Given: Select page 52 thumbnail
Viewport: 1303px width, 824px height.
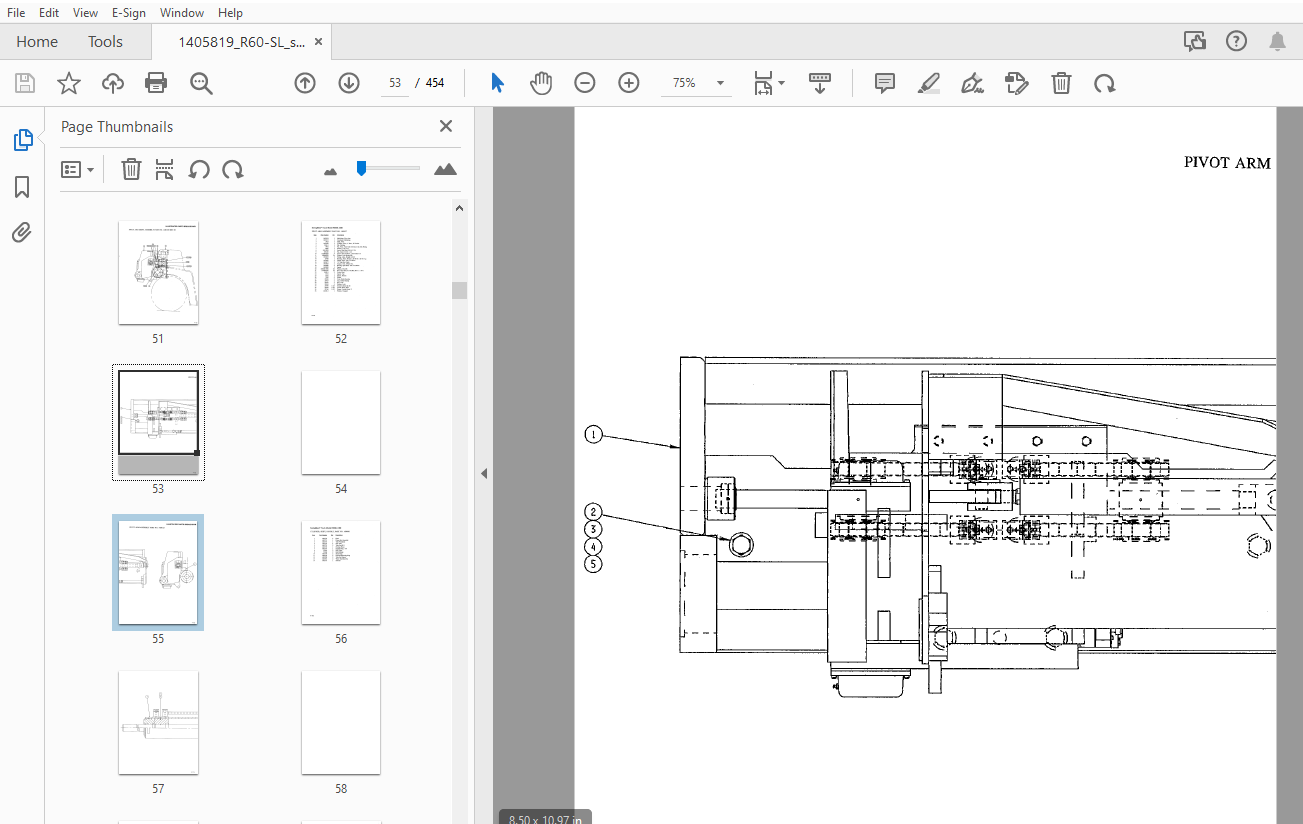Looking at the screenshot, I should point(341,273).
